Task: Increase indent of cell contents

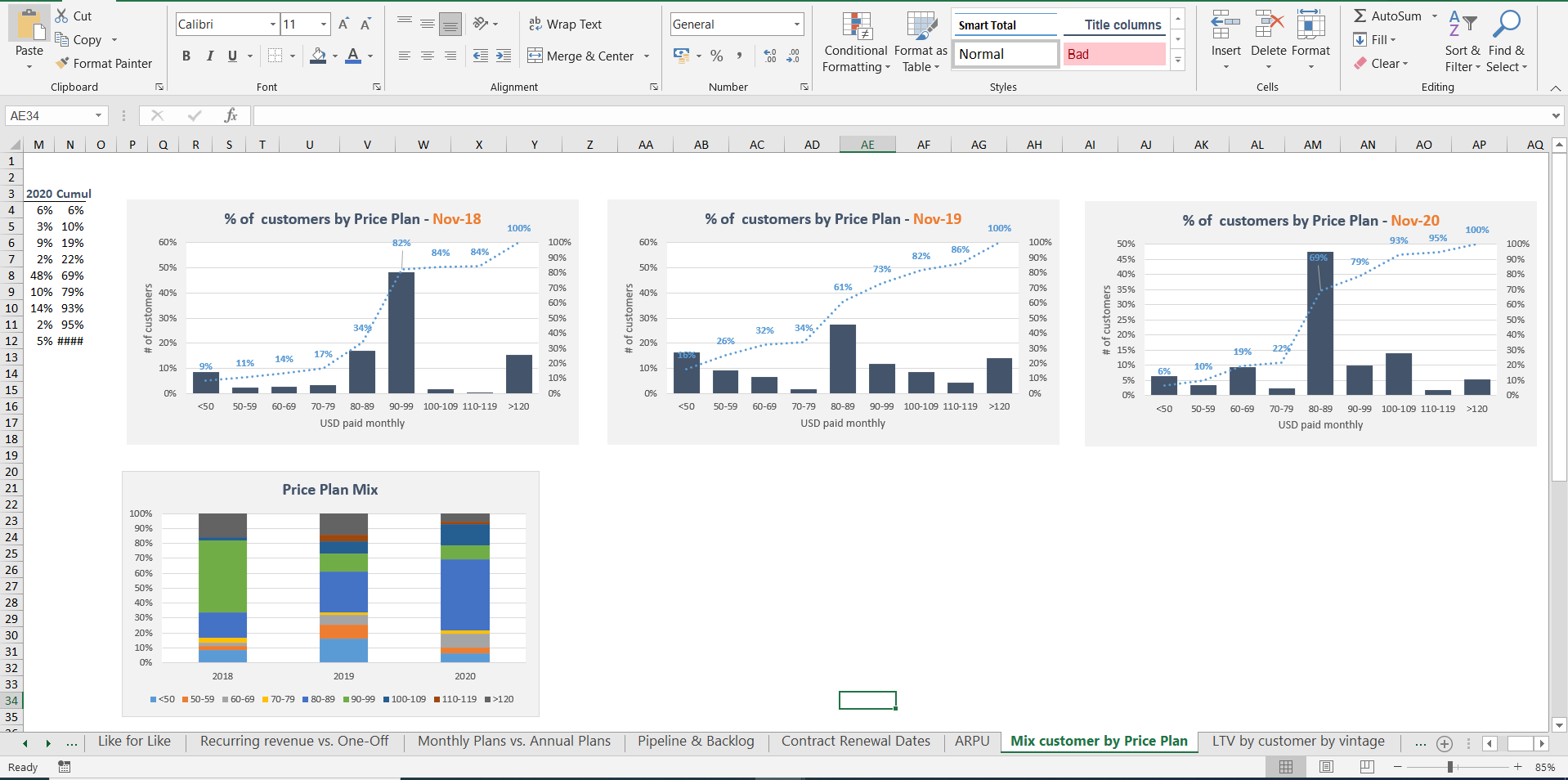Action: click(504, 56)
